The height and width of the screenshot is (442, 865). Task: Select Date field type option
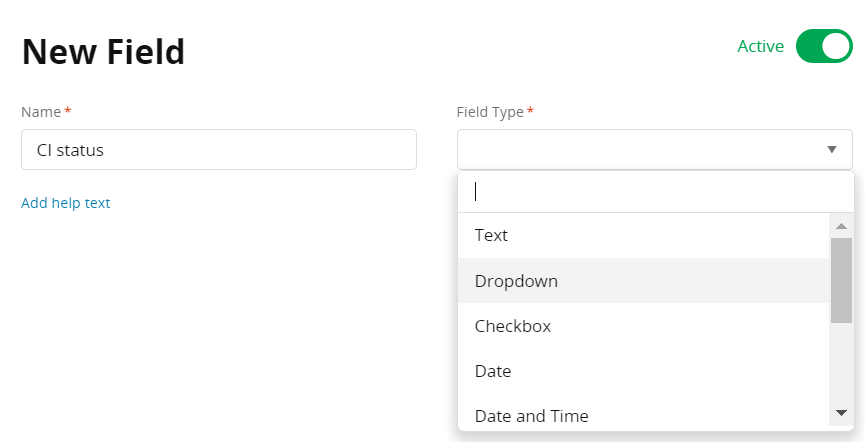coord(493,371)
